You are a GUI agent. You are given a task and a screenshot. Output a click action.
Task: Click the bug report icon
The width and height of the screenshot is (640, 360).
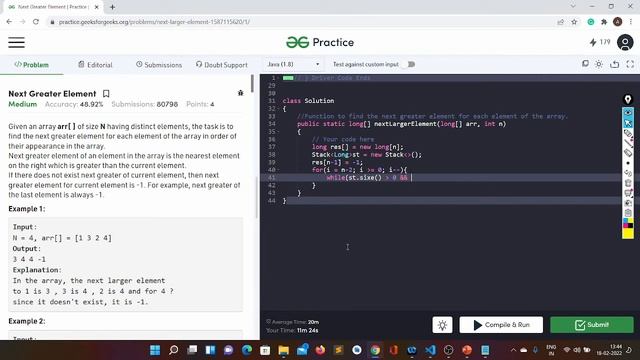[x=240, y=93]
